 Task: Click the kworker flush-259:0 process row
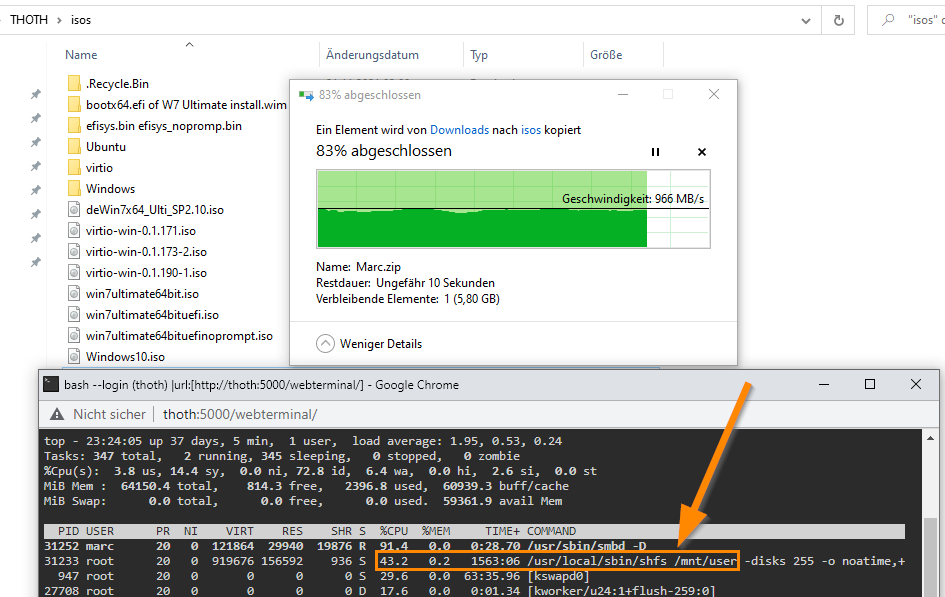(x=474, y=591)
